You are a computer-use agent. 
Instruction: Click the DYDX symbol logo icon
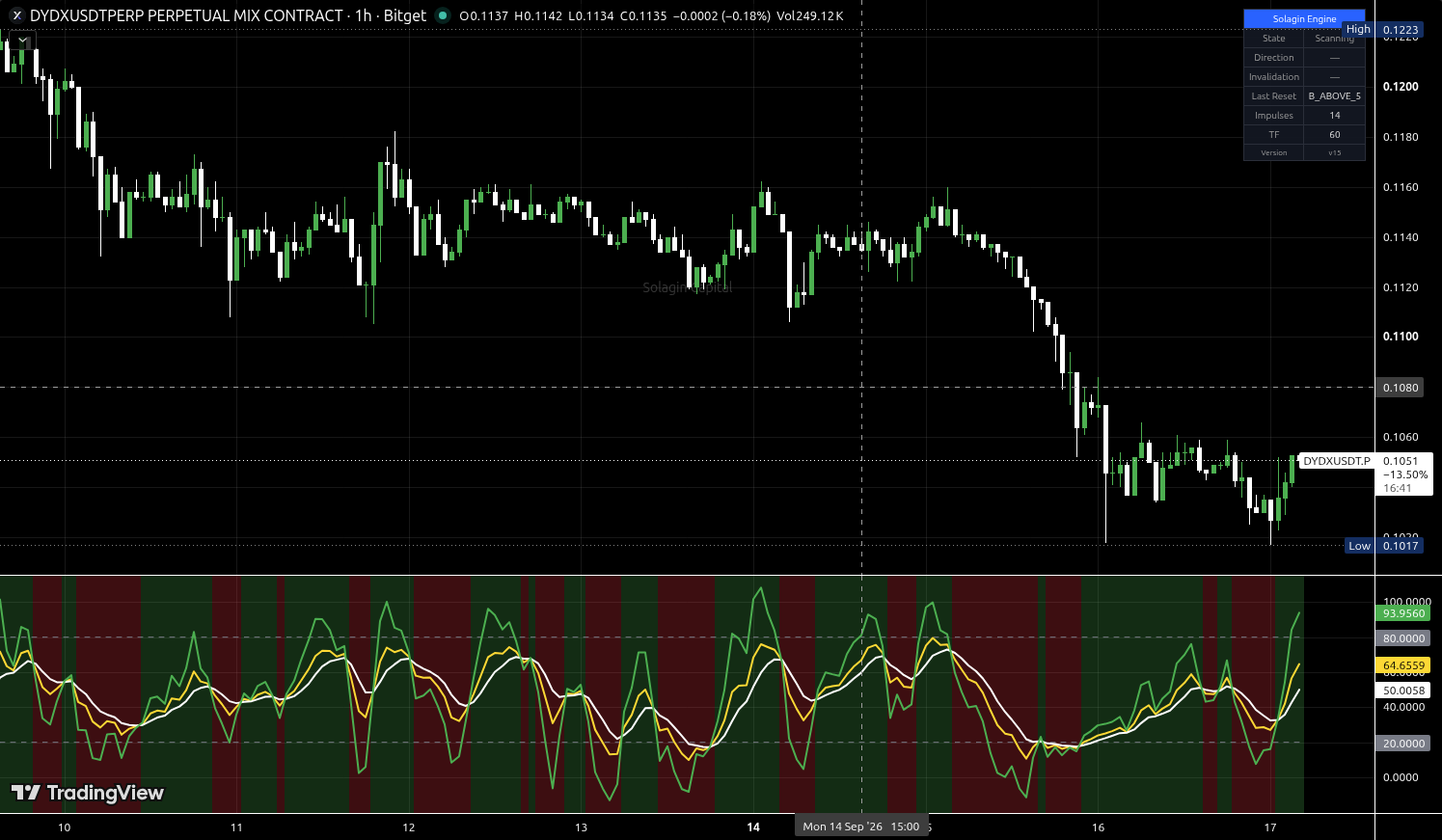tap(16, 15)
